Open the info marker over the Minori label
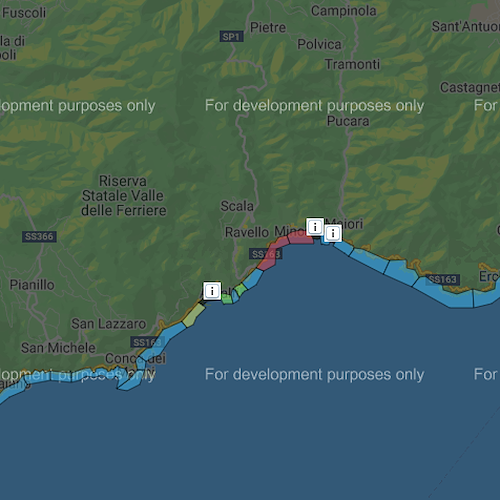The image size is (500, 500). coord(315,227)
